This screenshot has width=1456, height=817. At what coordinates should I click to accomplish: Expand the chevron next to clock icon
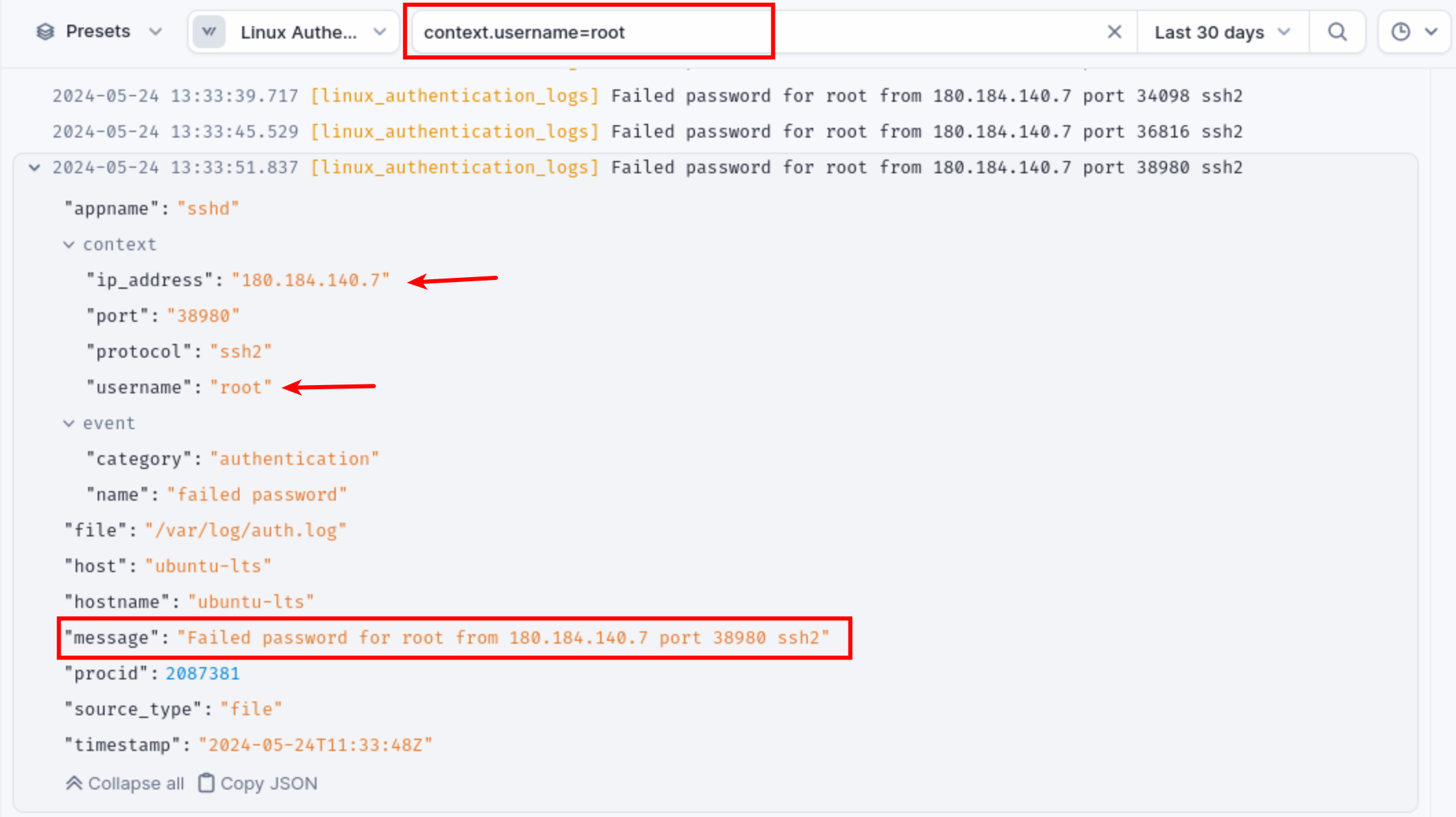[x=1432, y=32]
